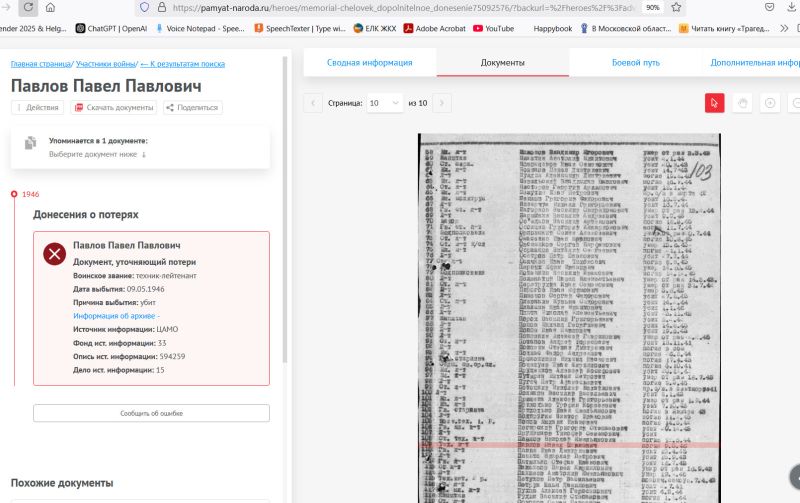Screen dimensions: 800x503
Task: Return via К результатам поиска link
Action: (183, 64)
